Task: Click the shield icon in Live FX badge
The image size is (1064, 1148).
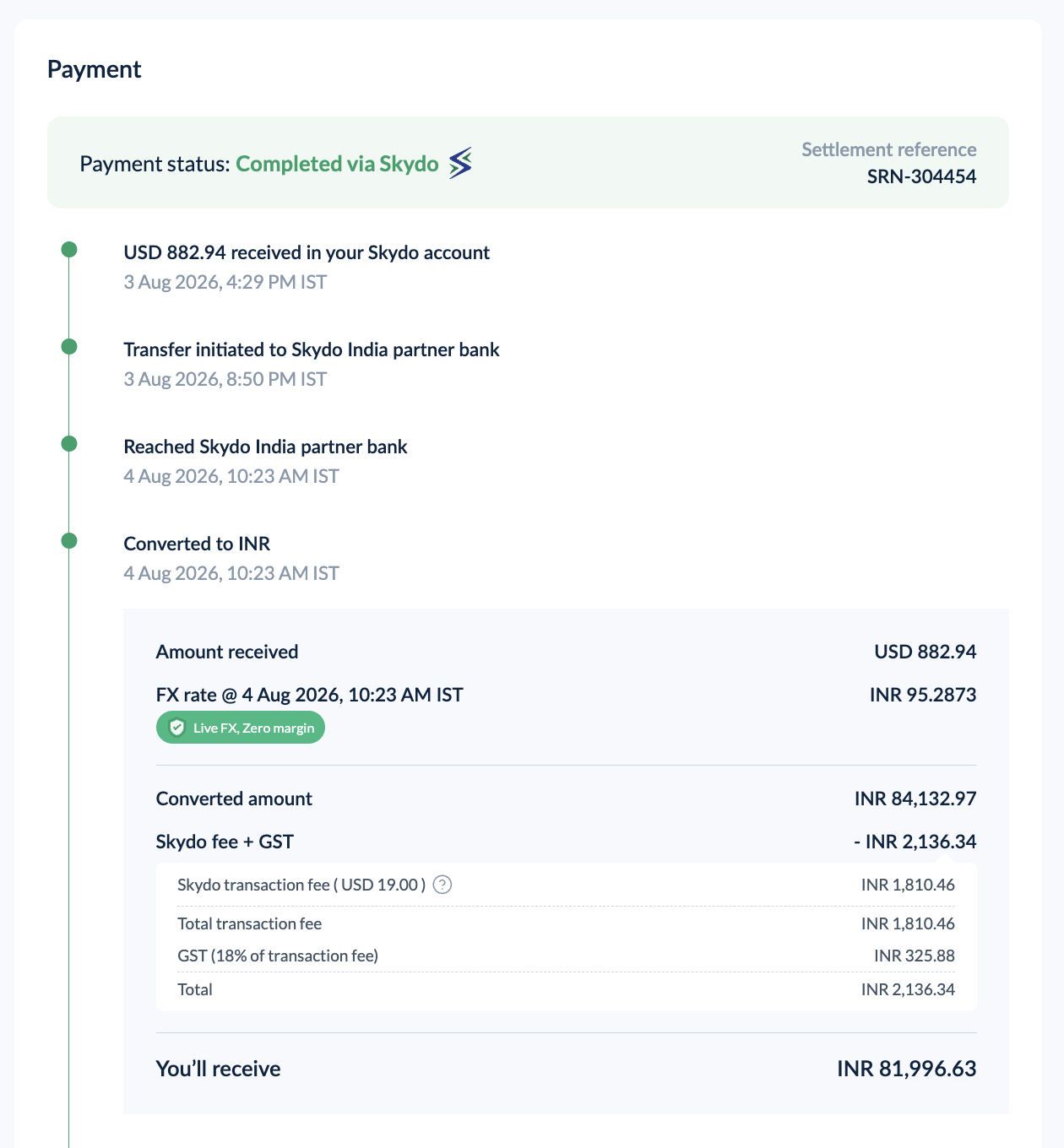Action: [176, 728]
